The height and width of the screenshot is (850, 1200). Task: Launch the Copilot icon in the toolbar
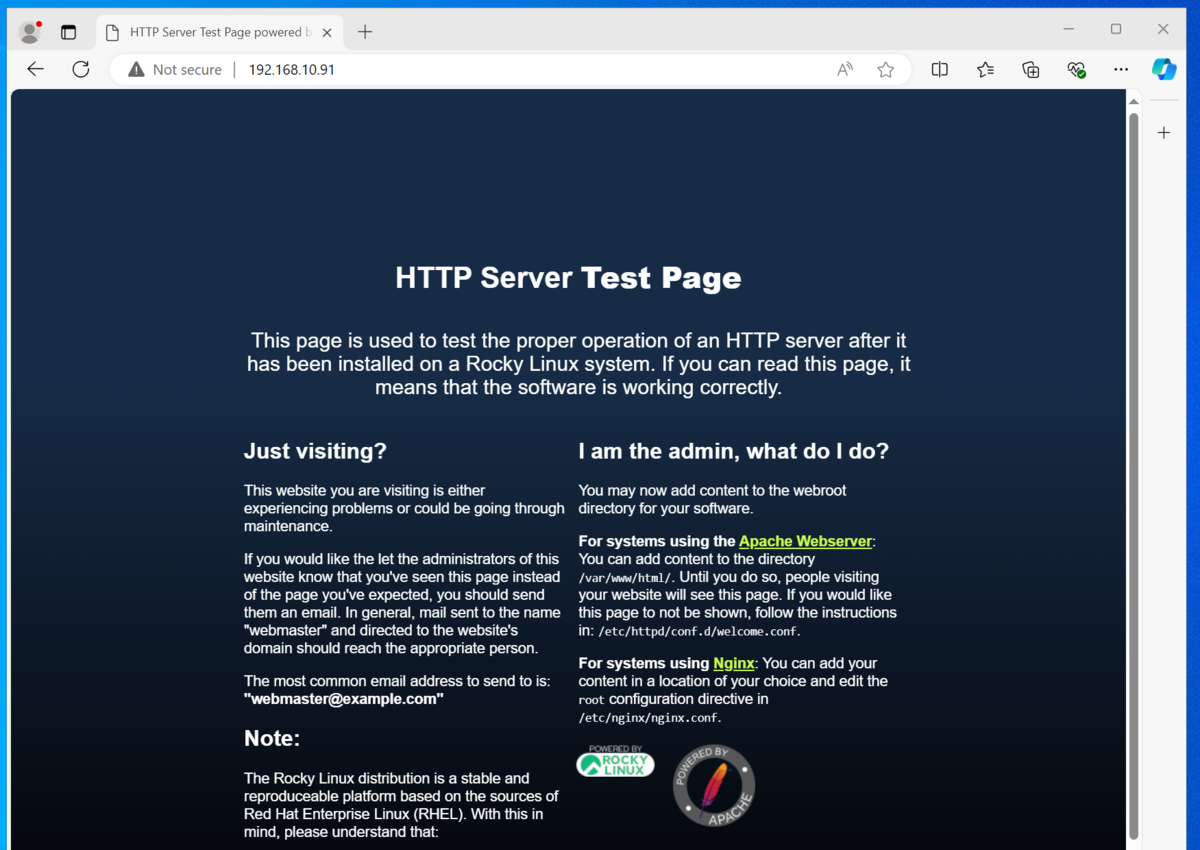(x=1163, y=69)
